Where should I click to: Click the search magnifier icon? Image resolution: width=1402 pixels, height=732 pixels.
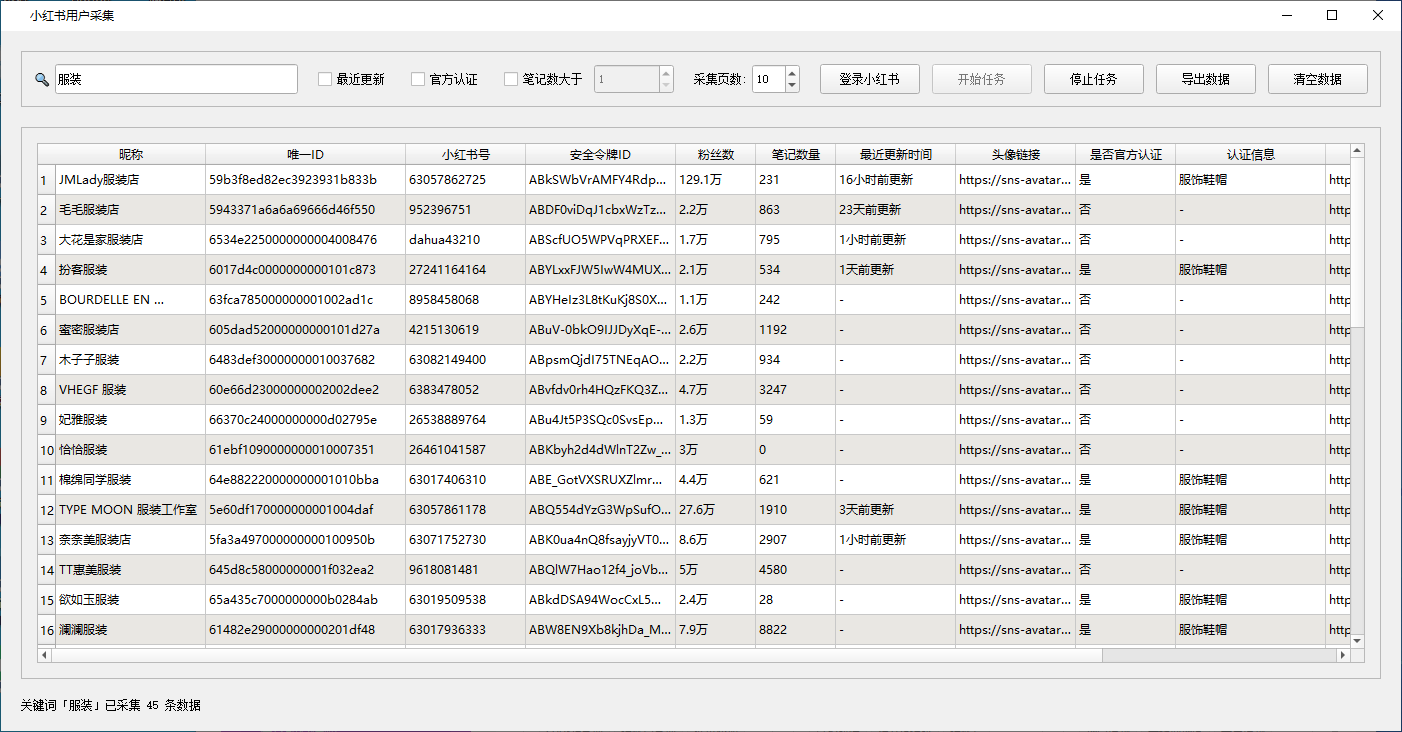pos(42,80)
